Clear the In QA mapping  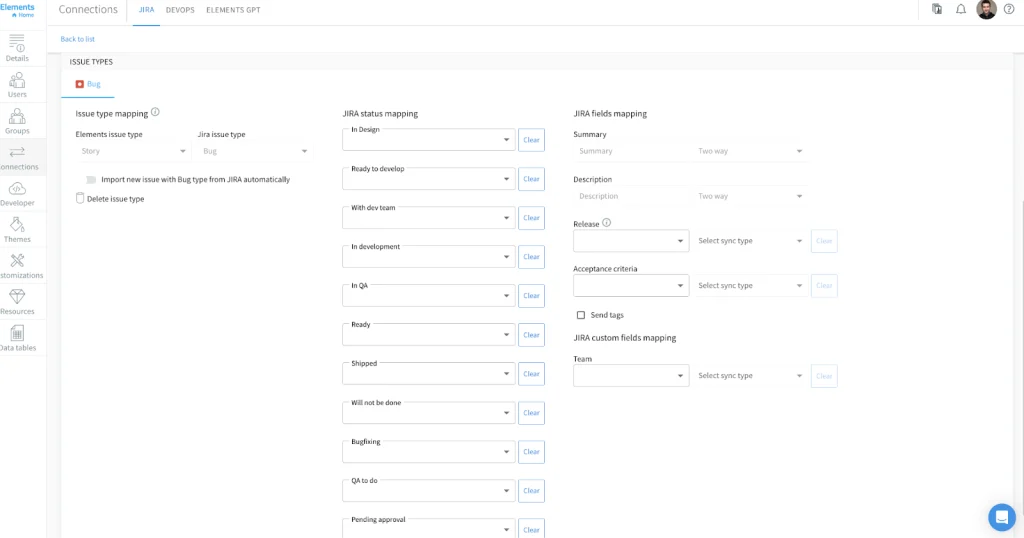[x=532, y=296]
